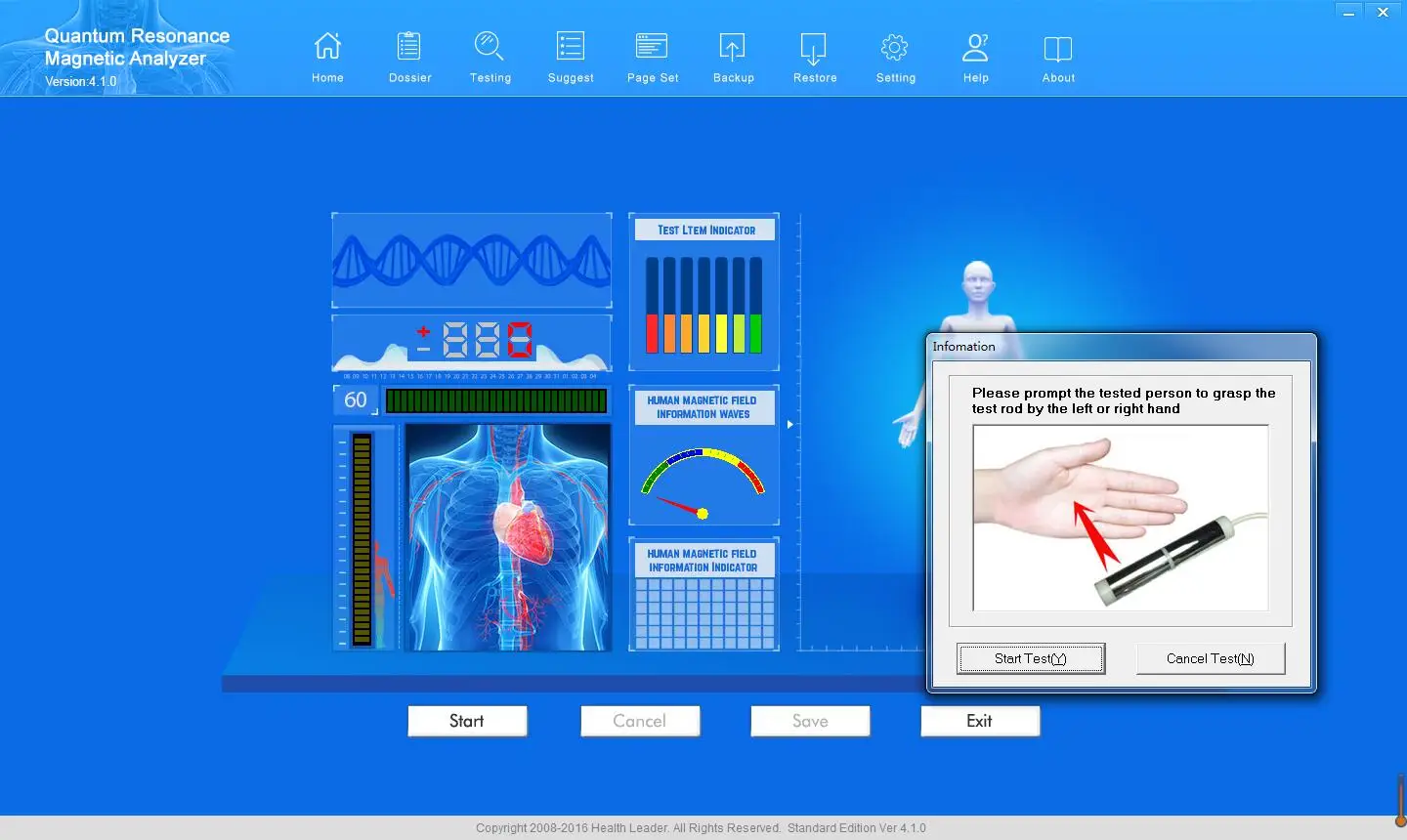Image resolution: width=1407 pixels, height=840 pixels.
Task: Open the Restore function
Action: click(x=815, y=56)
